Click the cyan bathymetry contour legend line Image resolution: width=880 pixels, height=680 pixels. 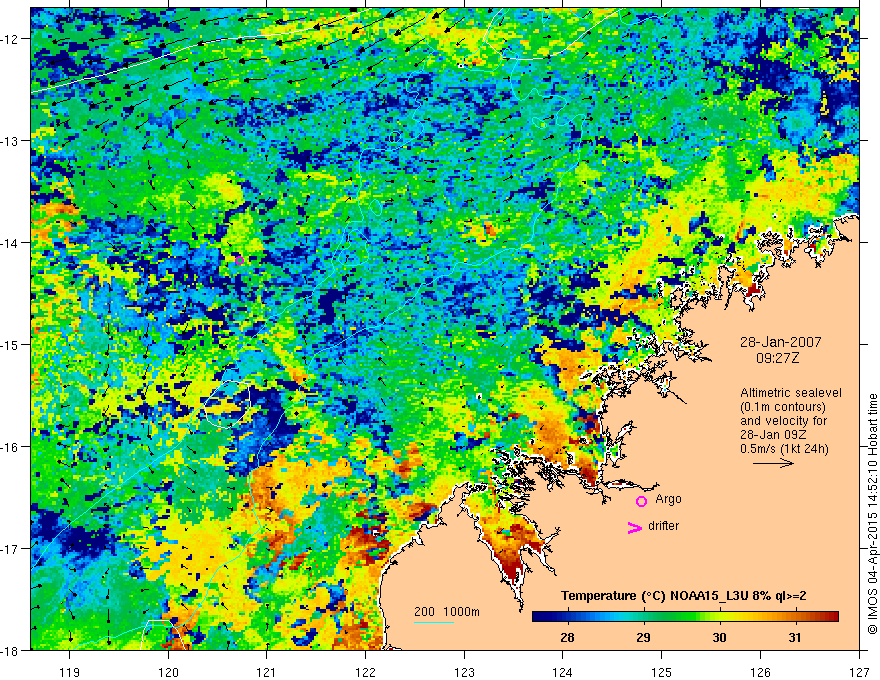[434, 622]
